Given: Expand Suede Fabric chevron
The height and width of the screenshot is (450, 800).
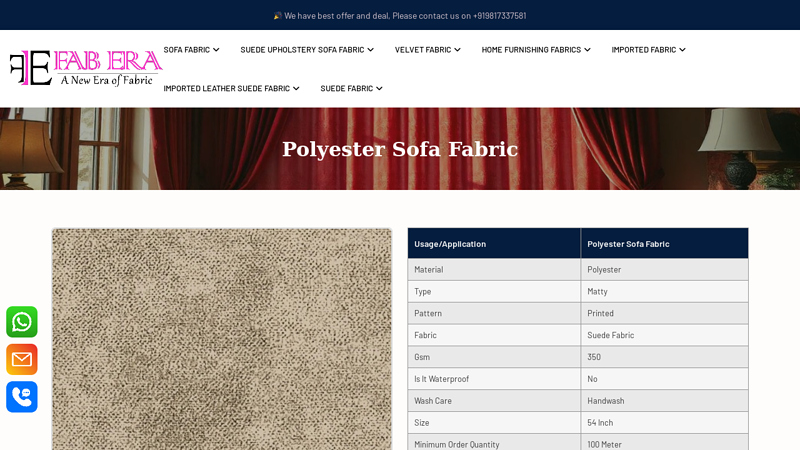Looking at the screenshot, I should tap(379, 89).
